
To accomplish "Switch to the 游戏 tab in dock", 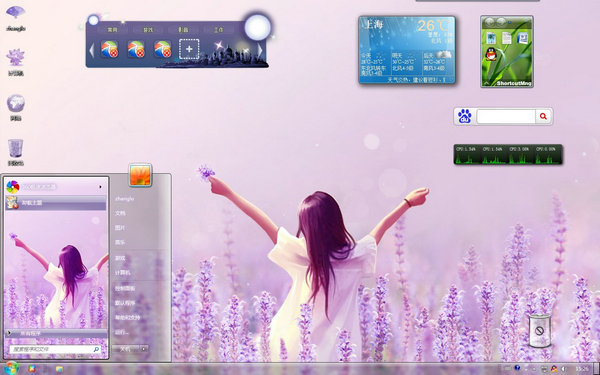I will point(148,30).
